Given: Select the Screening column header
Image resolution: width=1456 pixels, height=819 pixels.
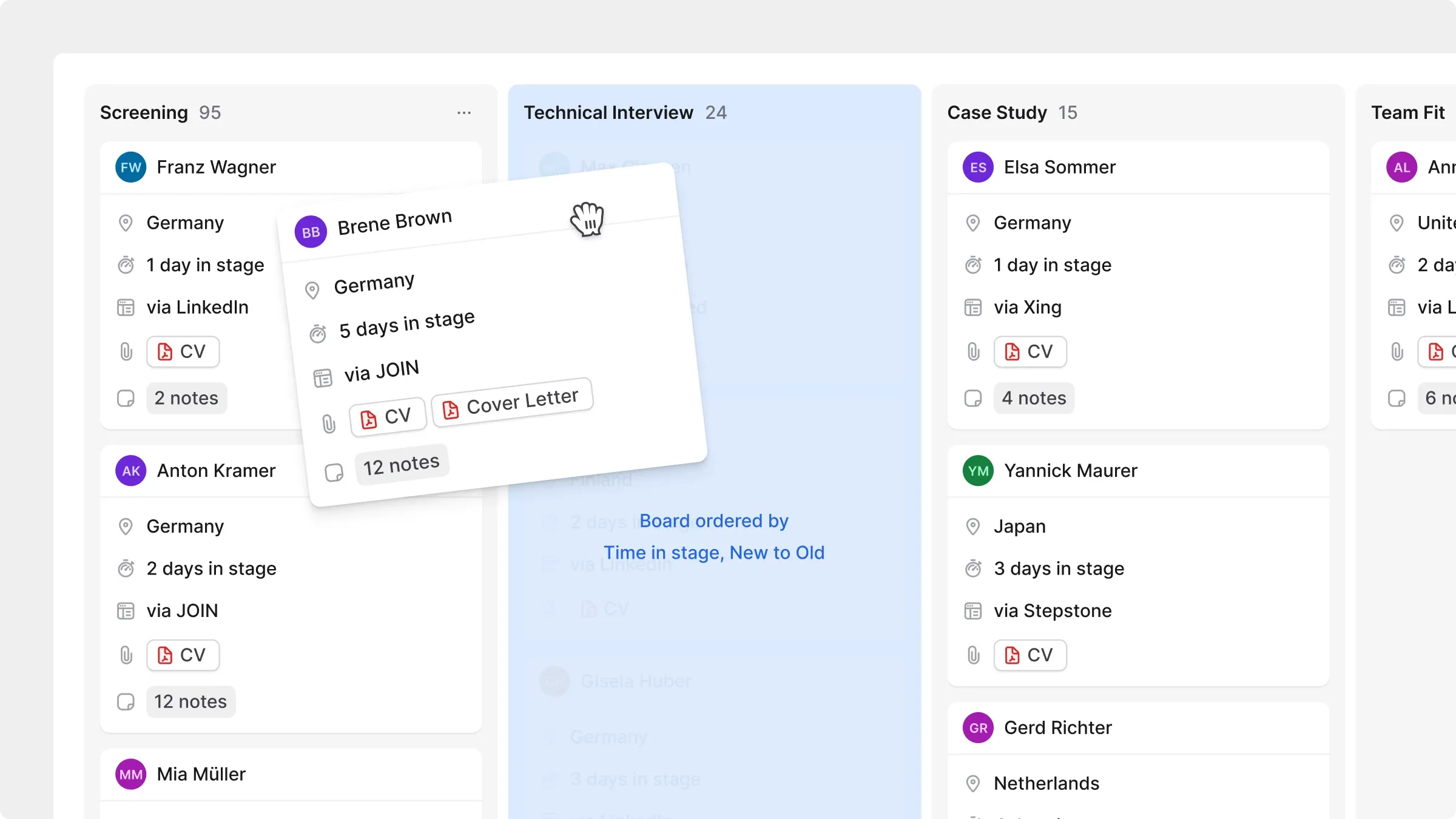Looking at the screenshot, I should (x=144, y=113).
